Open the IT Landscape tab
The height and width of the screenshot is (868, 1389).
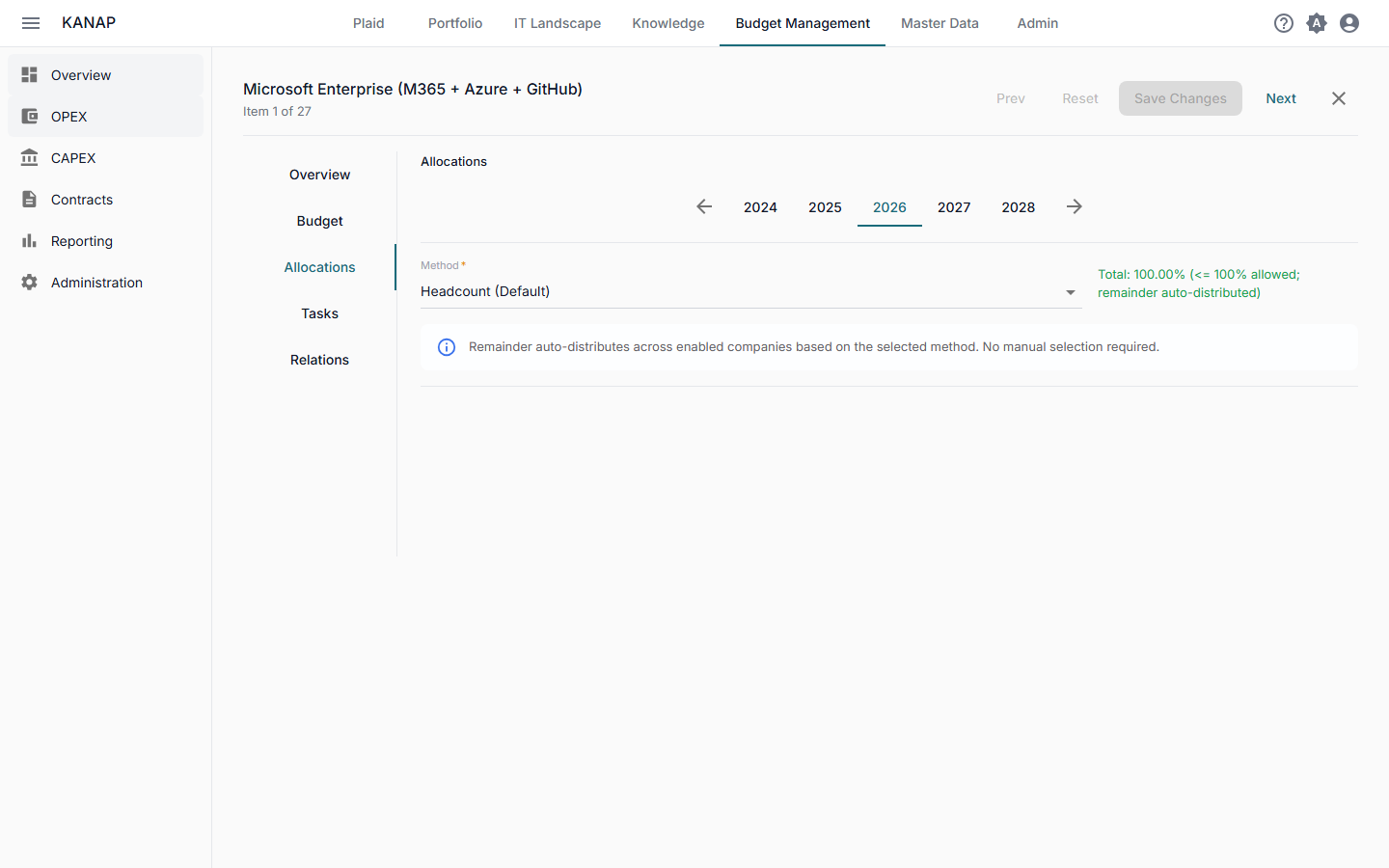pyautogui.click(x=558, y=23)
